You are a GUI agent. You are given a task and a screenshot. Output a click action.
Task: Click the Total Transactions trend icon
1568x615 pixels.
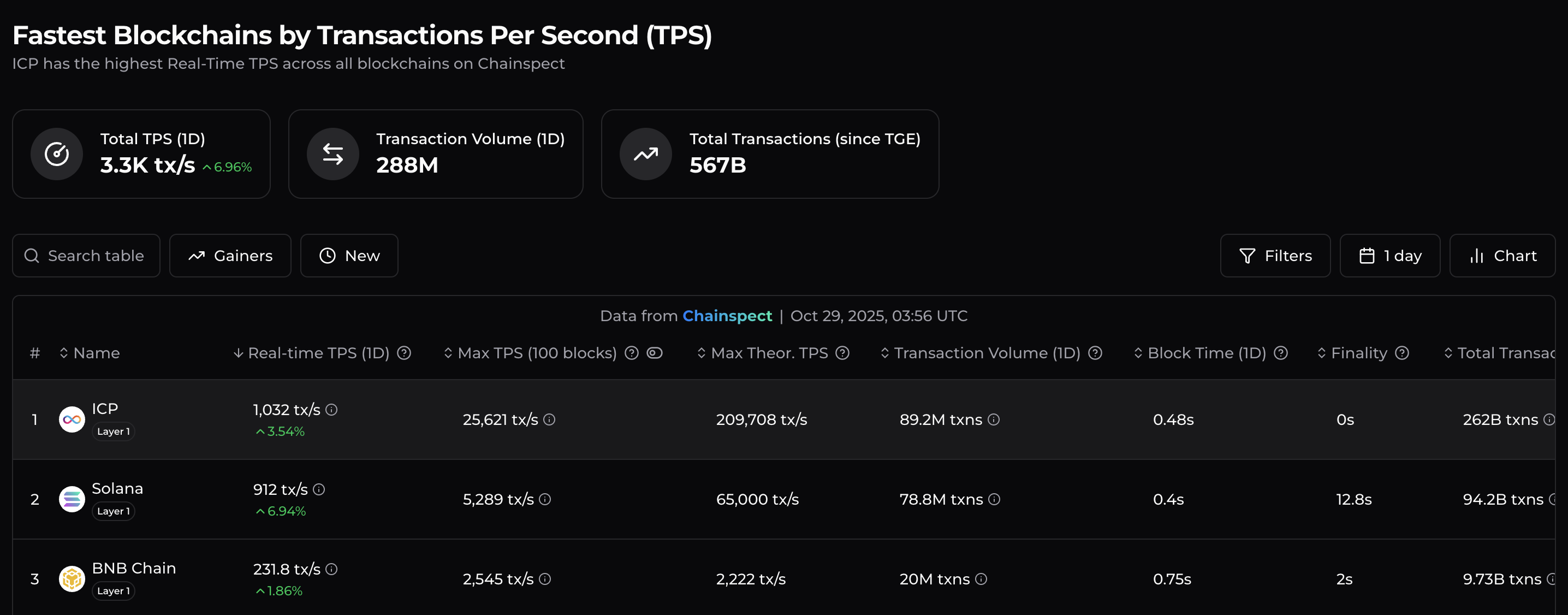645,153
